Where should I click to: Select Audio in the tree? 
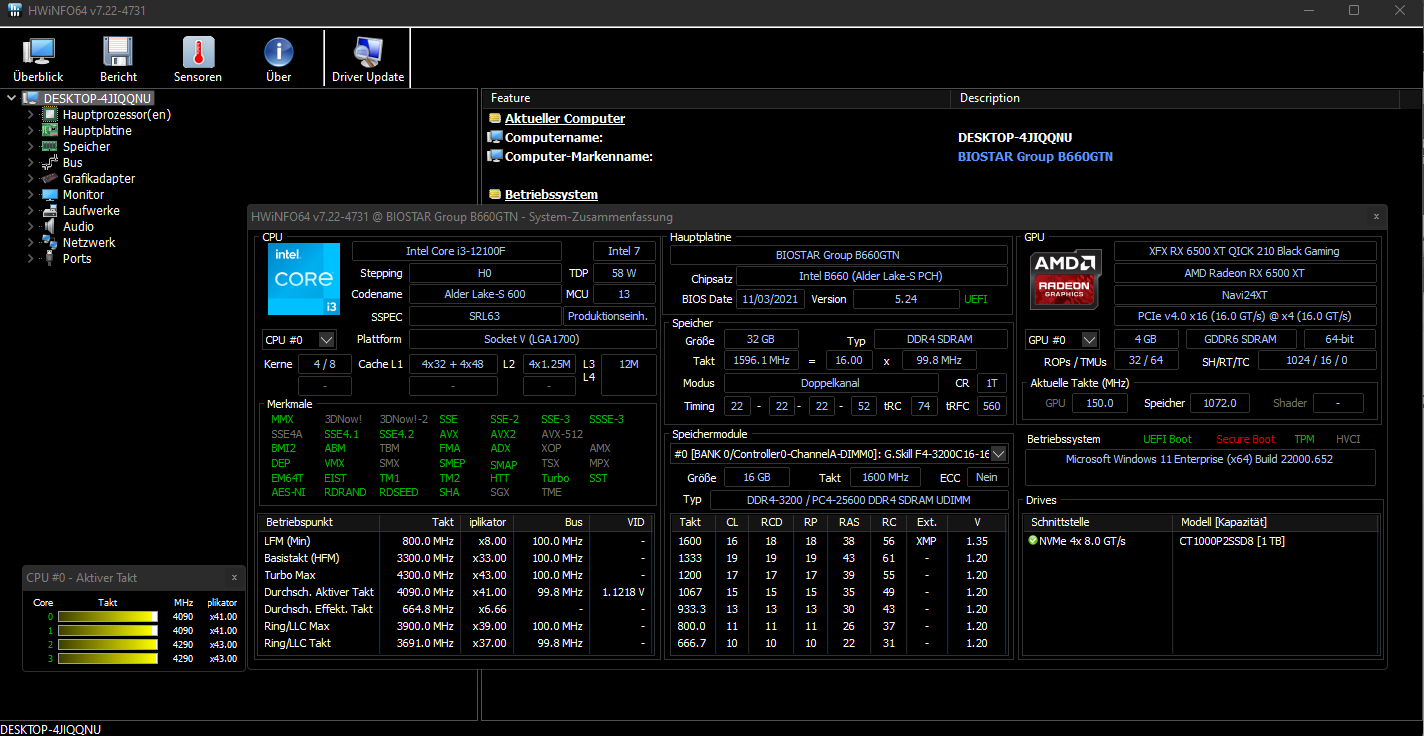pos(78,227)
